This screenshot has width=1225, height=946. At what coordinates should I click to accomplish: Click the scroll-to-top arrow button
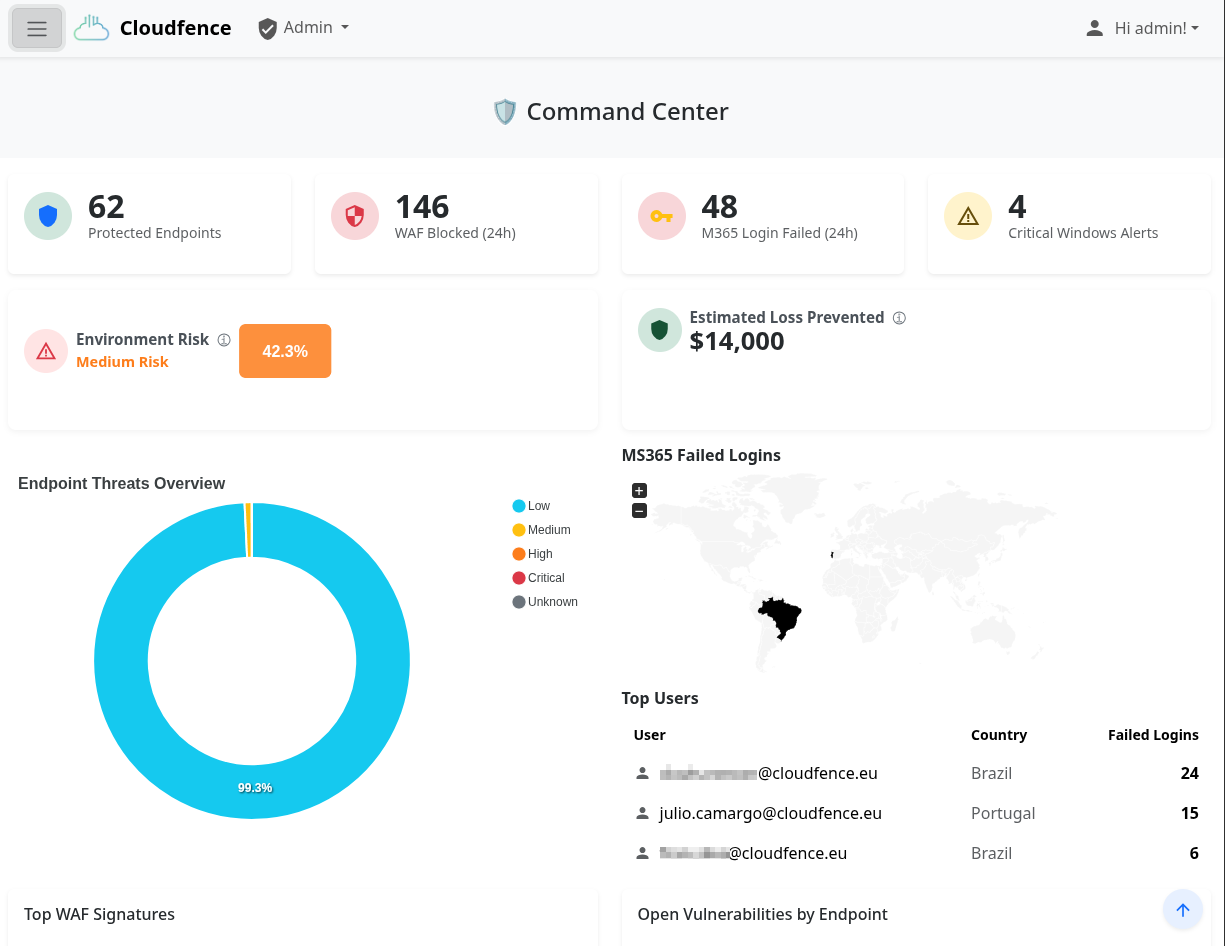[1183, 910]
